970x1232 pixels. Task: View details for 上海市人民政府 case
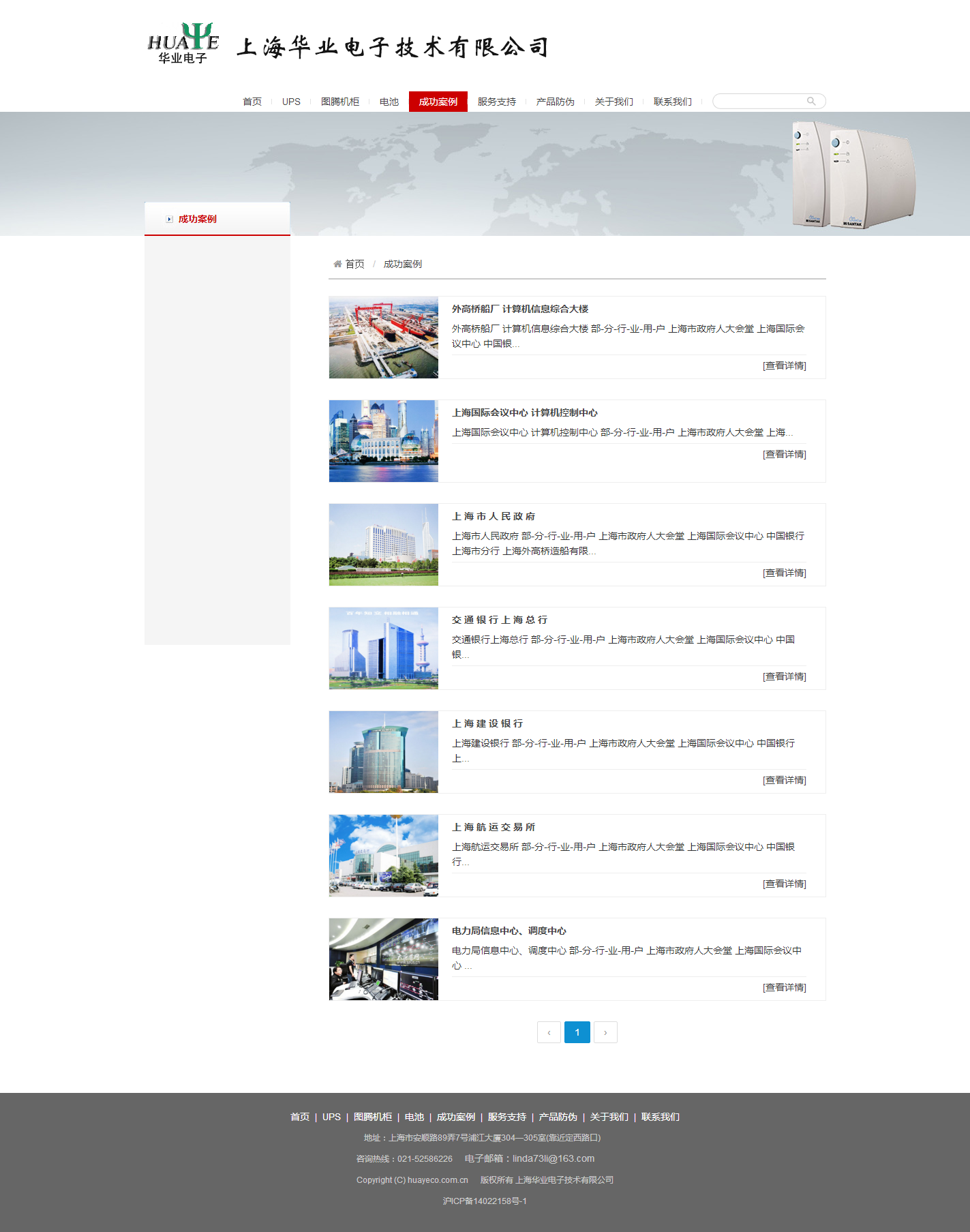coord(784,573)
